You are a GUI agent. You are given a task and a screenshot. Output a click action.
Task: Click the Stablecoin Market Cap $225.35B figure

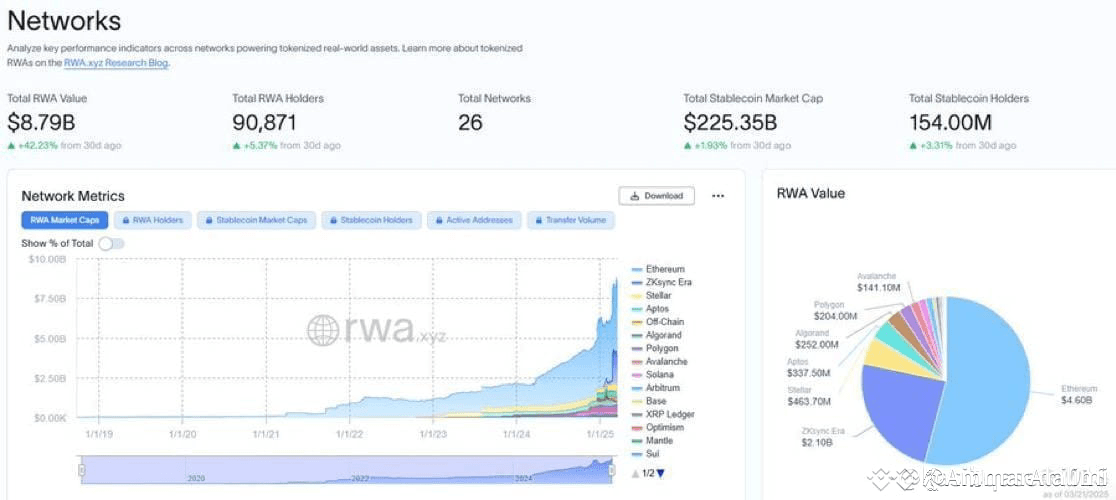pos(730,122)
